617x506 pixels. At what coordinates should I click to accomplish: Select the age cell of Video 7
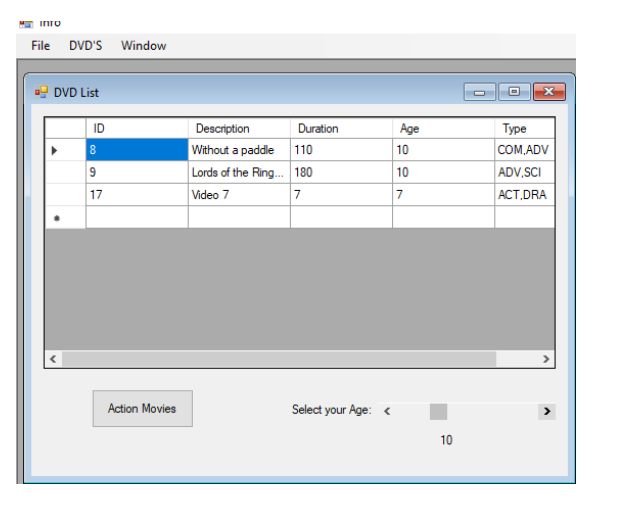point(443,194)
